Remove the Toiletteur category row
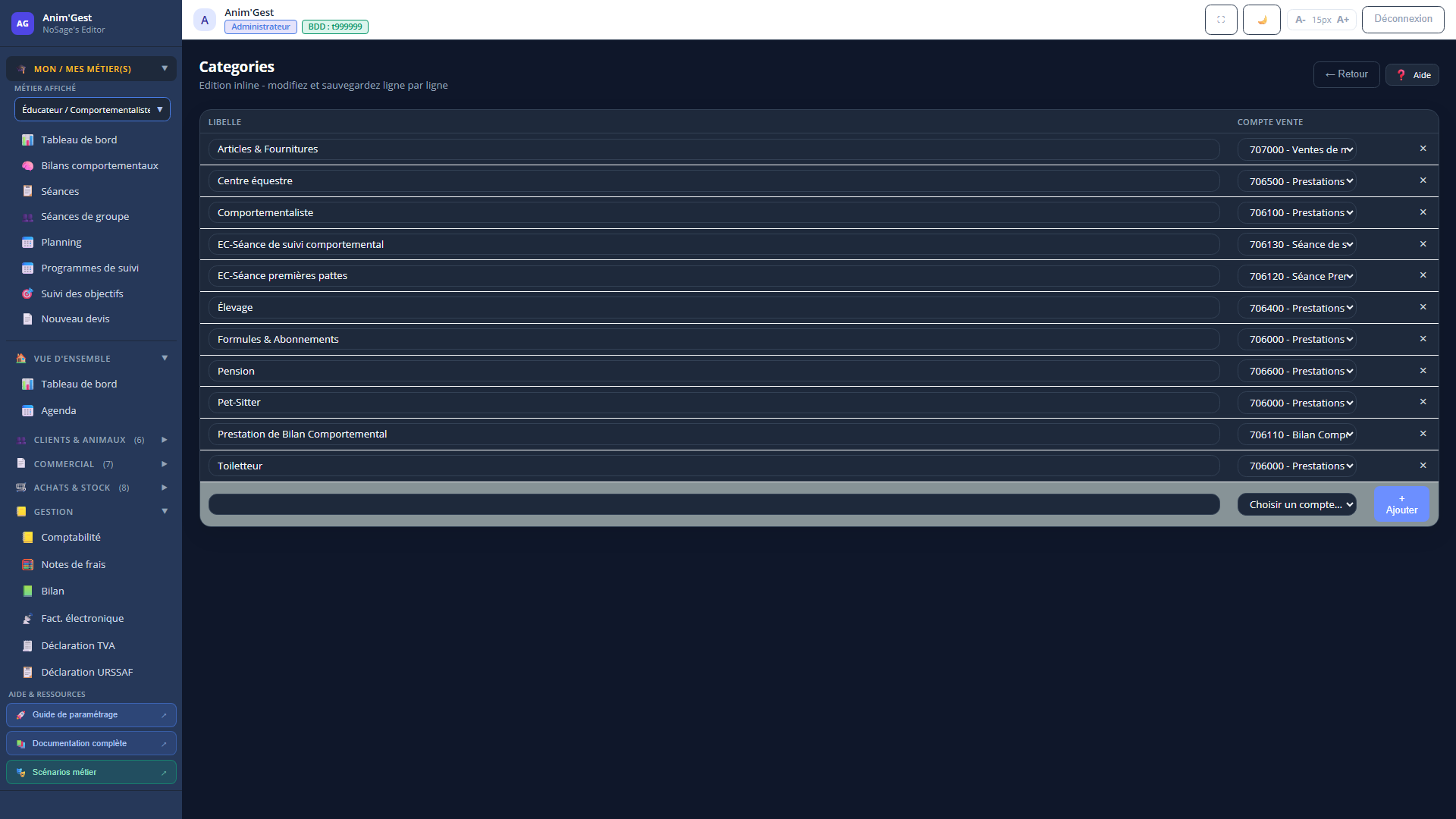The width and height of the screenshot is (1456, 819). click(1423, 466)
